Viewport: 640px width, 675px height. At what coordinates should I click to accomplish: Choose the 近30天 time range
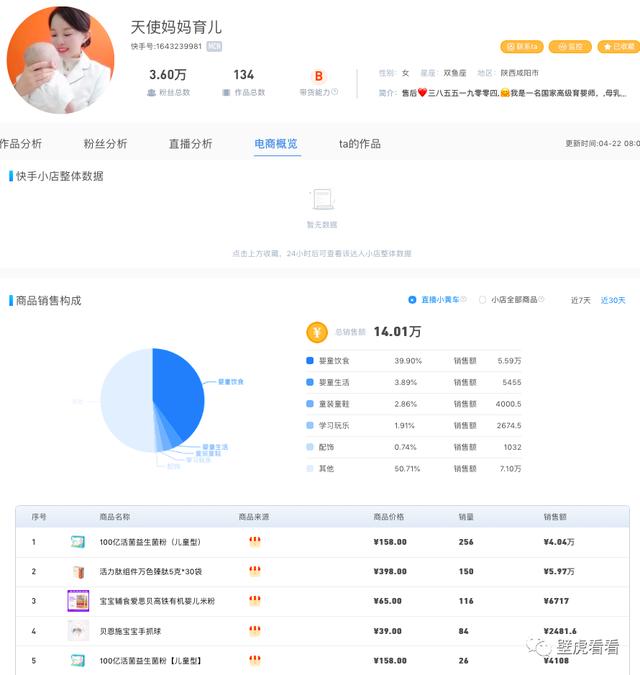pos(613,300)
